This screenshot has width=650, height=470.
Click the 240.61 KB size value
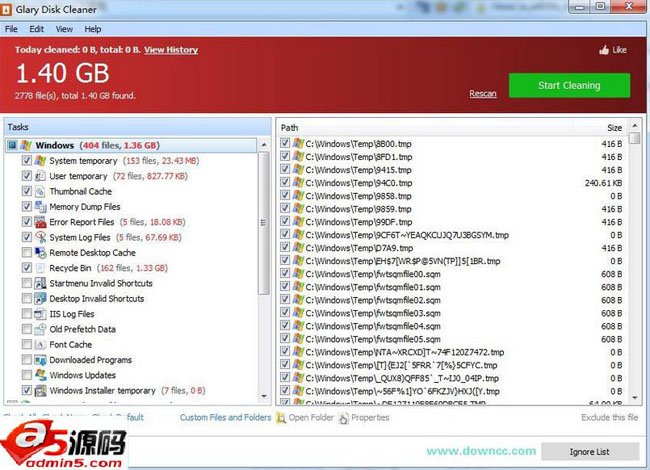pos(603,183)
